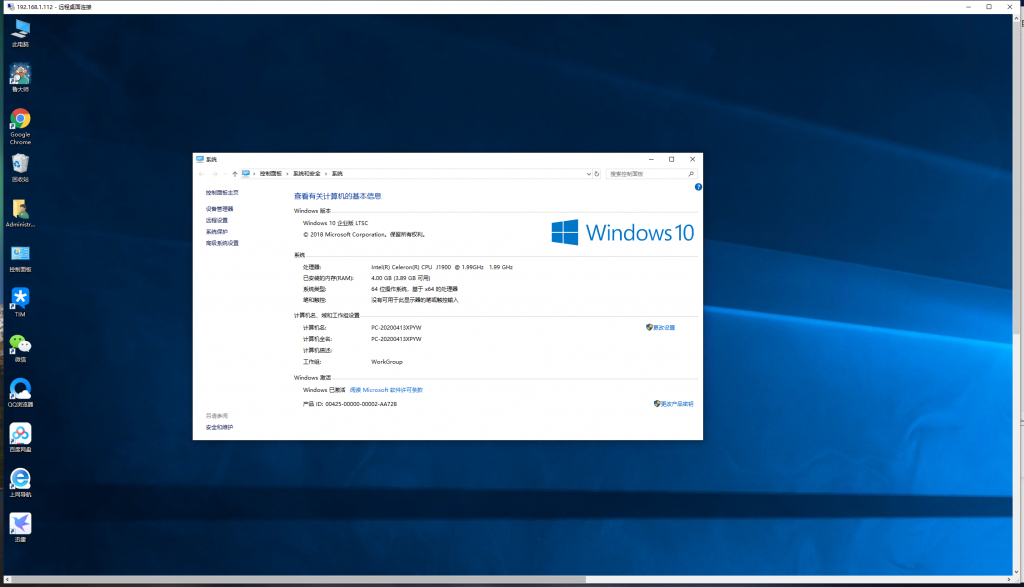Go up one level in Control Panel
Image resolution: width=1024 pixels, height=587 pixels.
(234, 174)
